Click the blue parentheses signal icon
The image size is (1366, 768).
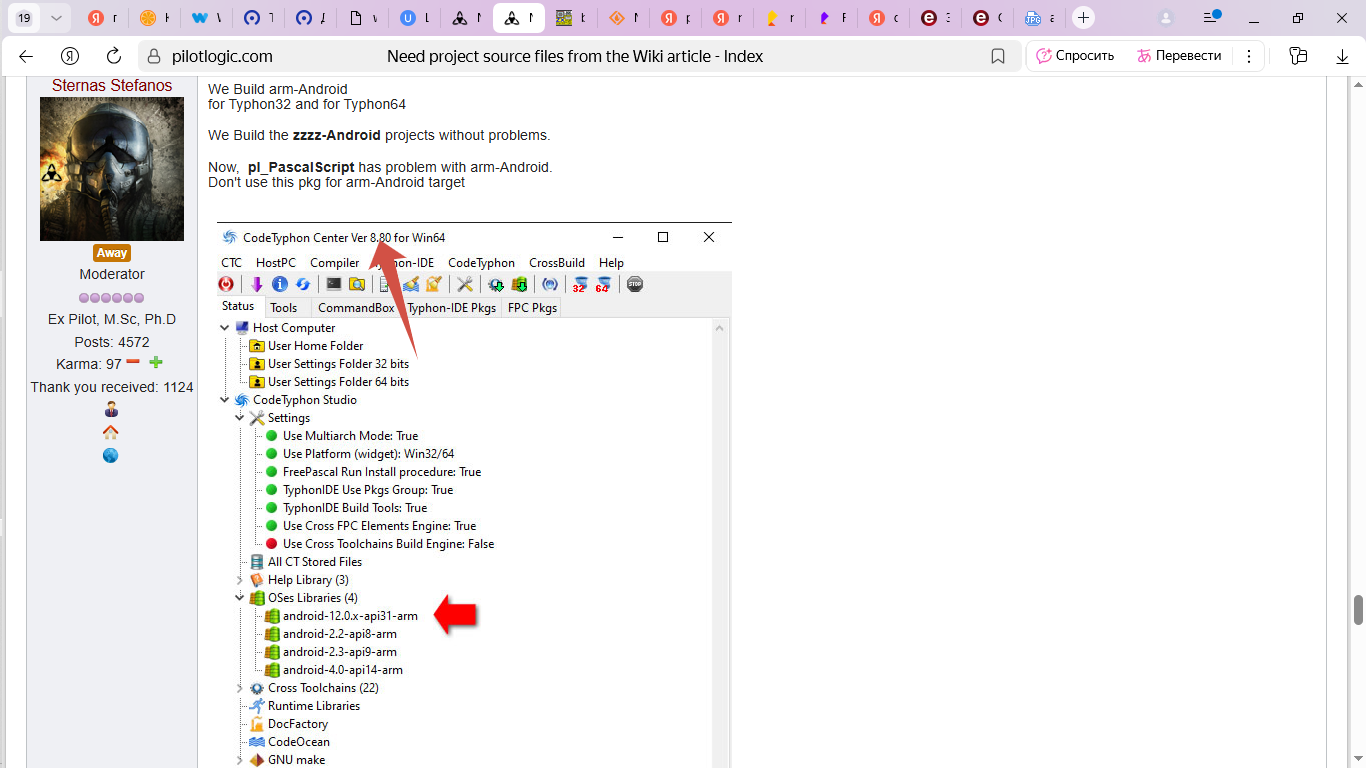tap(549, 285)
